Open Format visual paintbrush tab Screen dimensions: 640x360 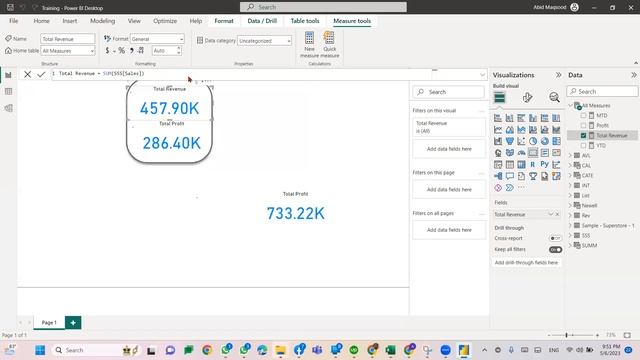[527, 97]
